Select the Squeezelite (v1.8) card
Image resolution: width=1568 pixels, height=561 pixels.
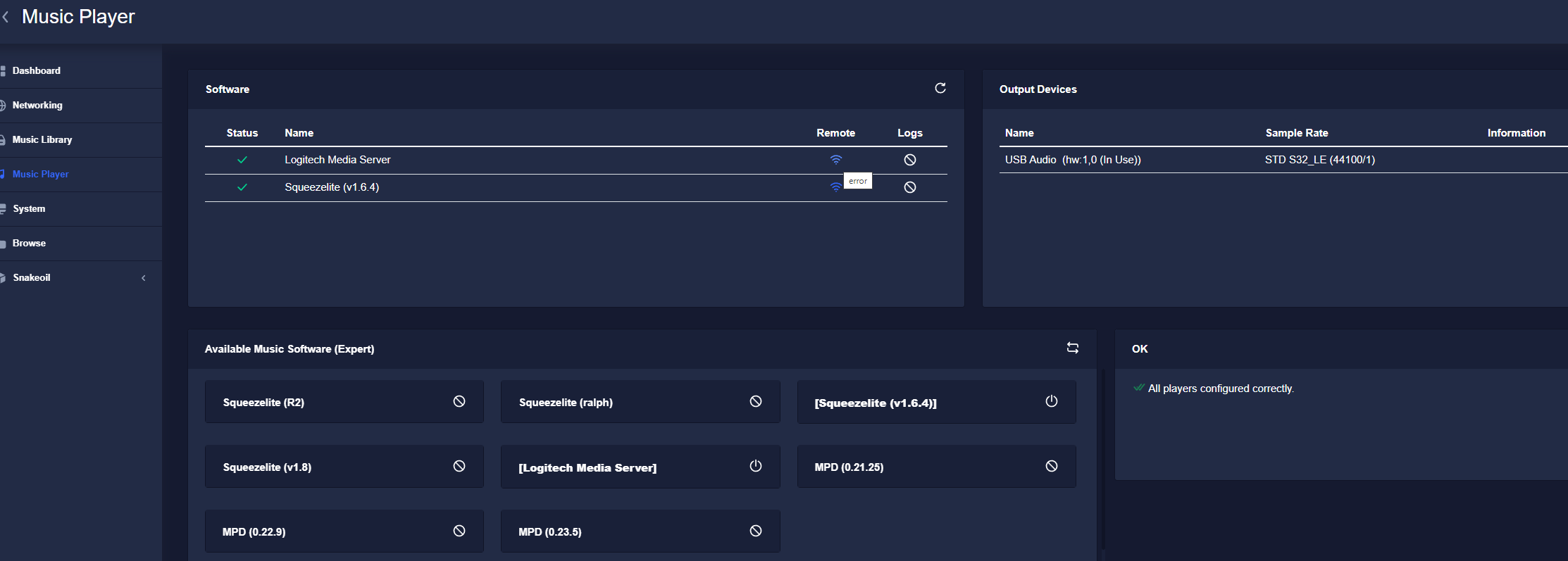344,467
